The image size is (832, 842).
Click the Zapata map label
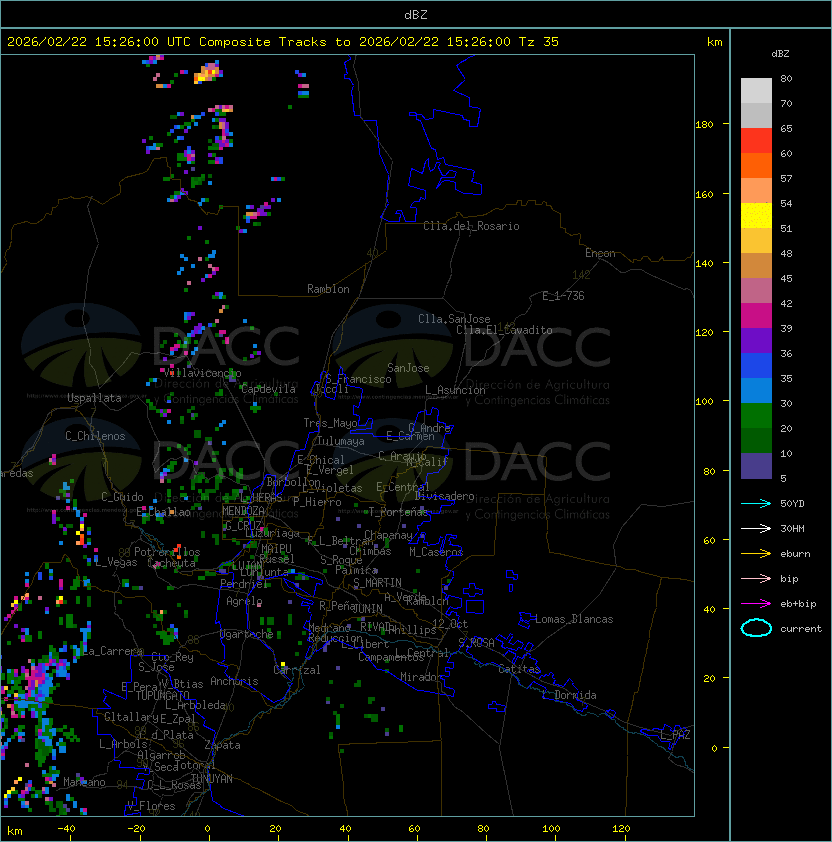coord(222,745)
